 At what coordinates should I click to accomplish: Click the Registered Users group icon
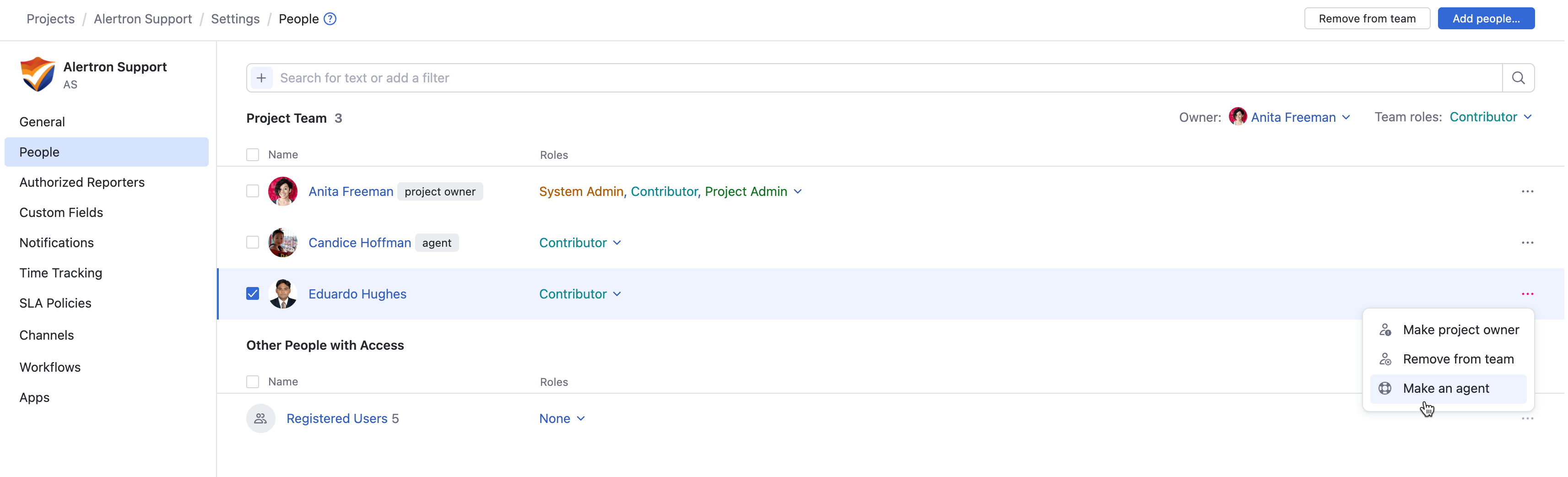tap(260, 418)
